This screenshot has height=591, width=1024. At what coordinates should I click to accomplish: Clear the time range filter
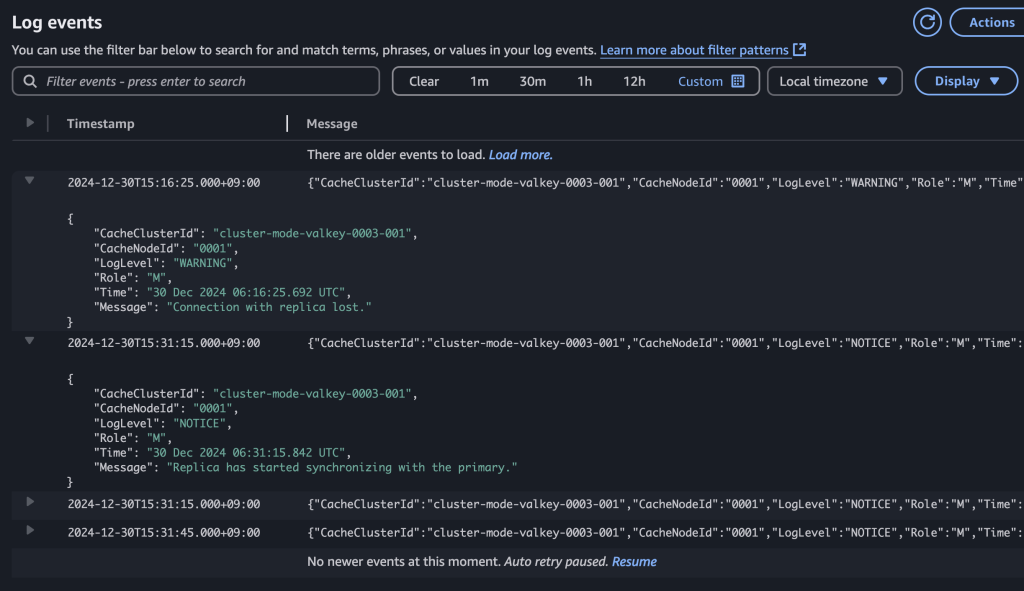[424, 81]
